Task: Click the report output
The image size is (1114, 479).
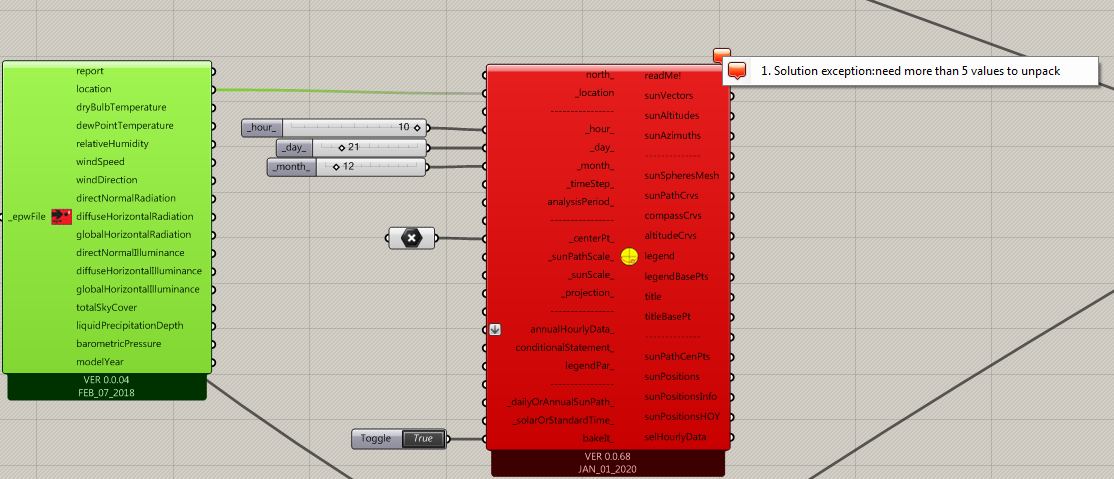Action: [x=90, y=71]
